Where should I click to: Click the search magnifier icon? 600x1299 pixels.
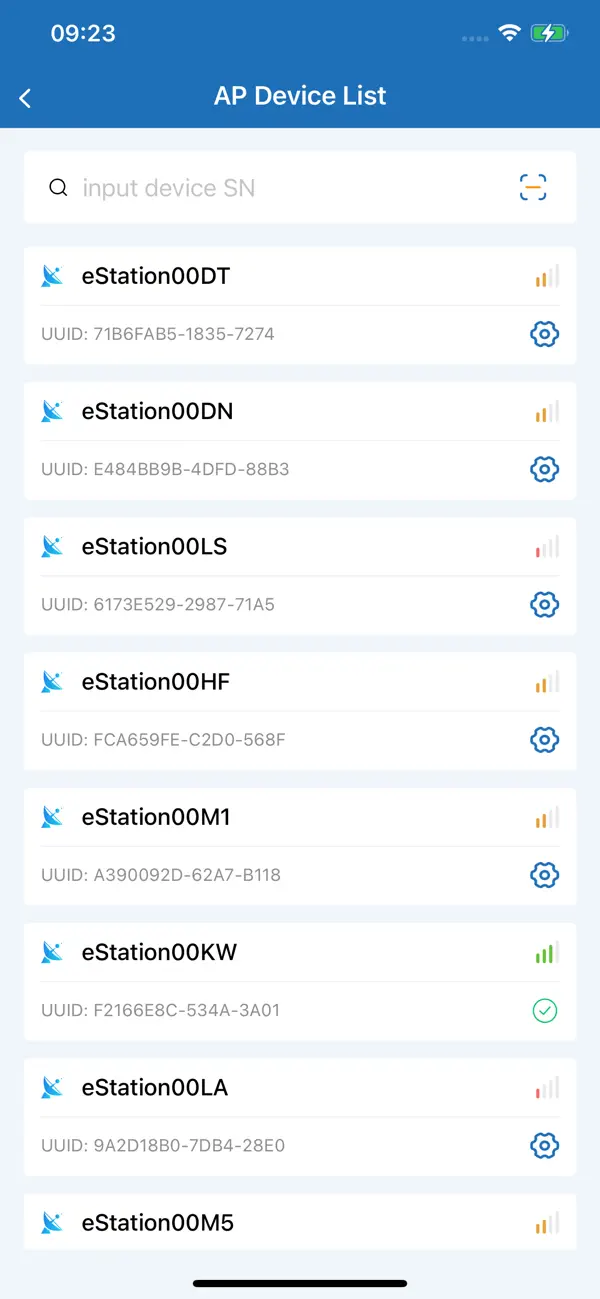[58, 187]
